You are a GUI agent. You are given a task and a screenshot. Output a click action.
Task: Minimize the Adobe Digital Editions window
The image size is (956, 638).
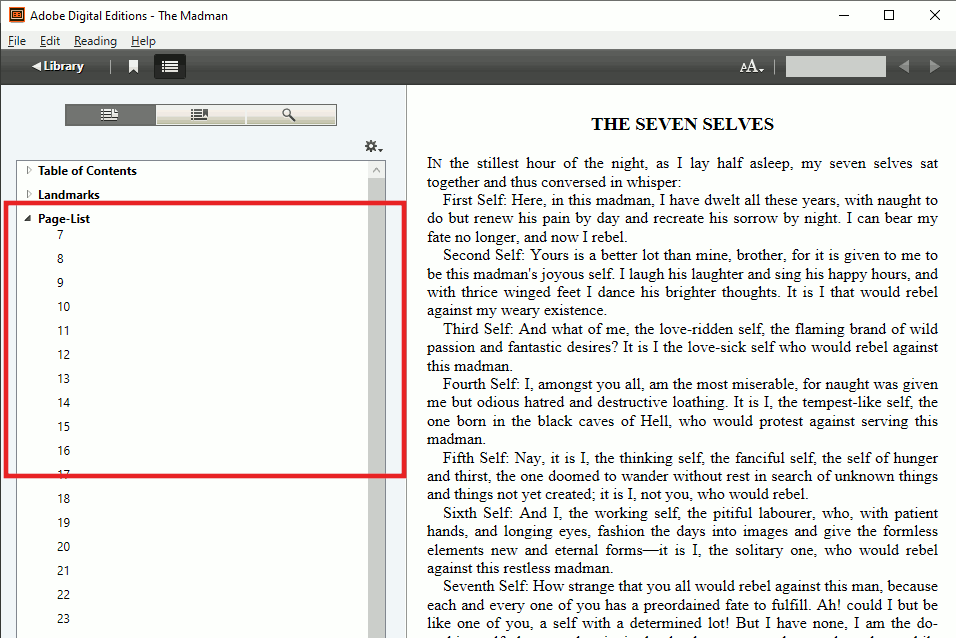coord(844,15)
